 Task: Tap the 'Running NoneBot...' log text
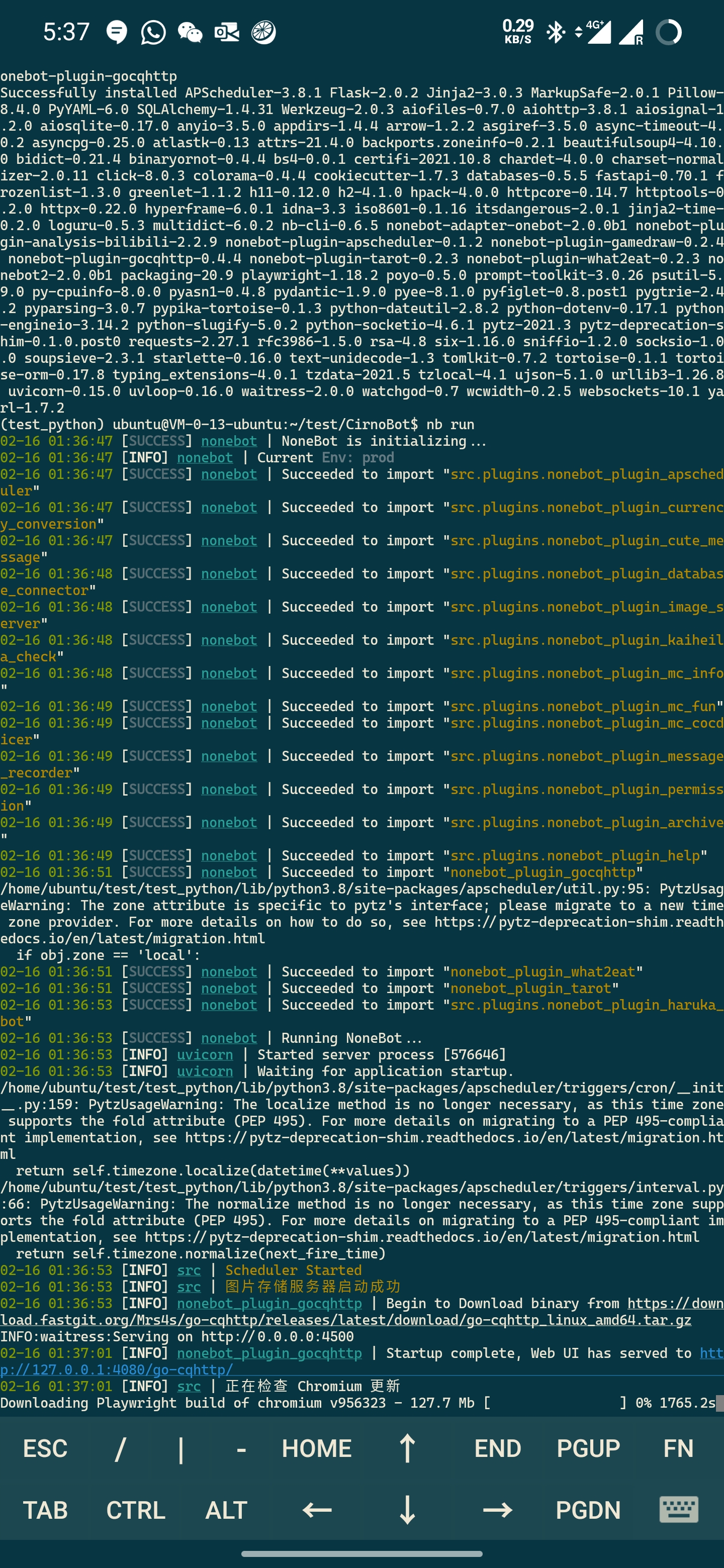351,1038
